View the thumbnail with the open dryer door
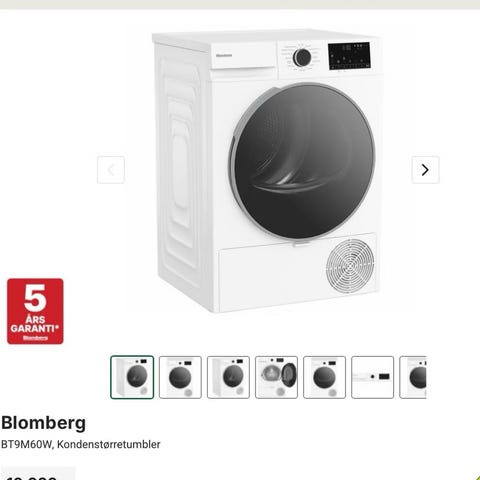 click(276, 377)
